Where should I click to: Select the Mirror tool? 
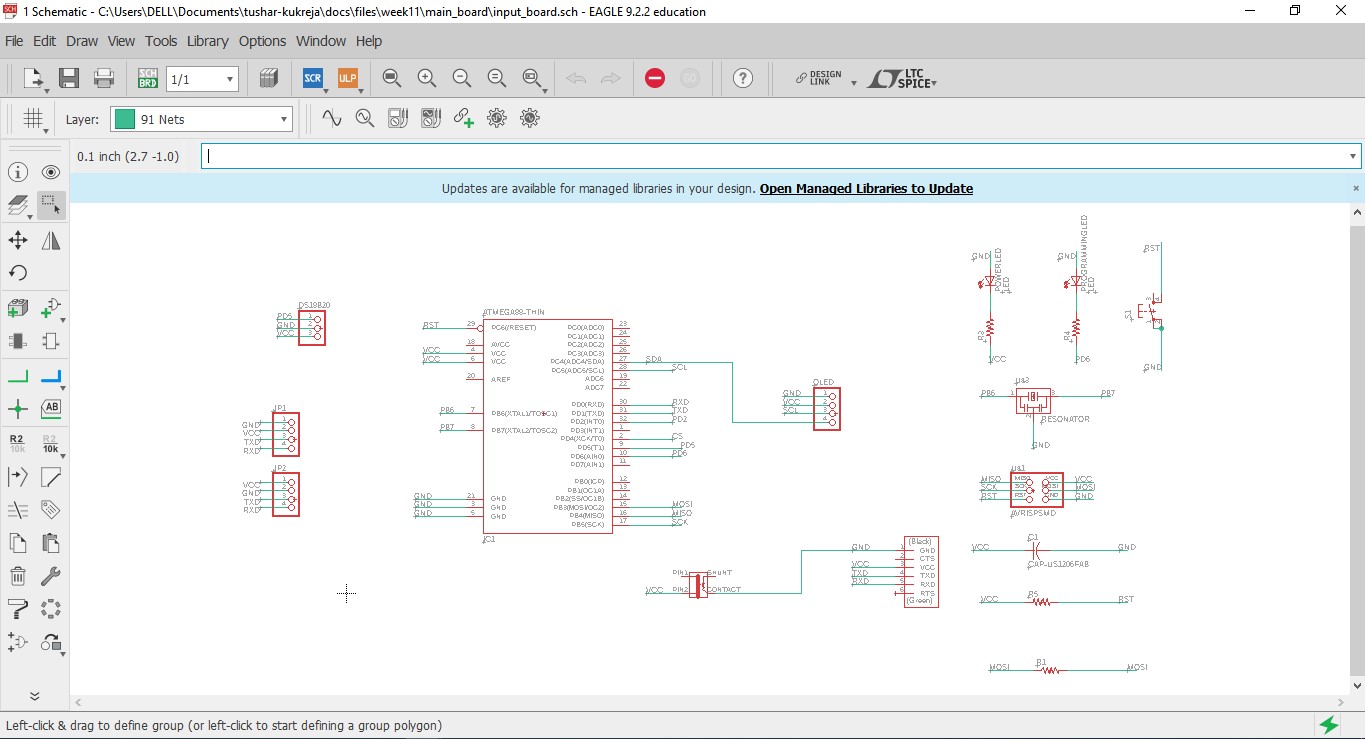point(51,240)
